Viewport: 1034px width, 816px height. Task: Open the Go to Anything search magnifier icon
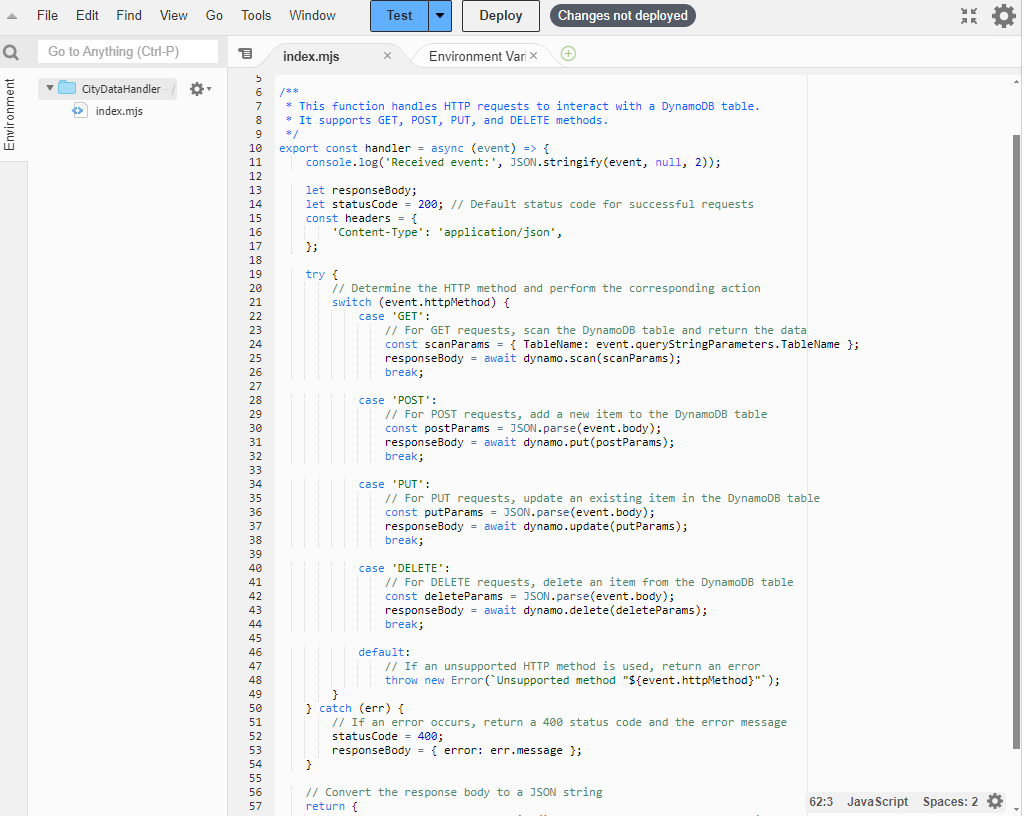point(11,51)
